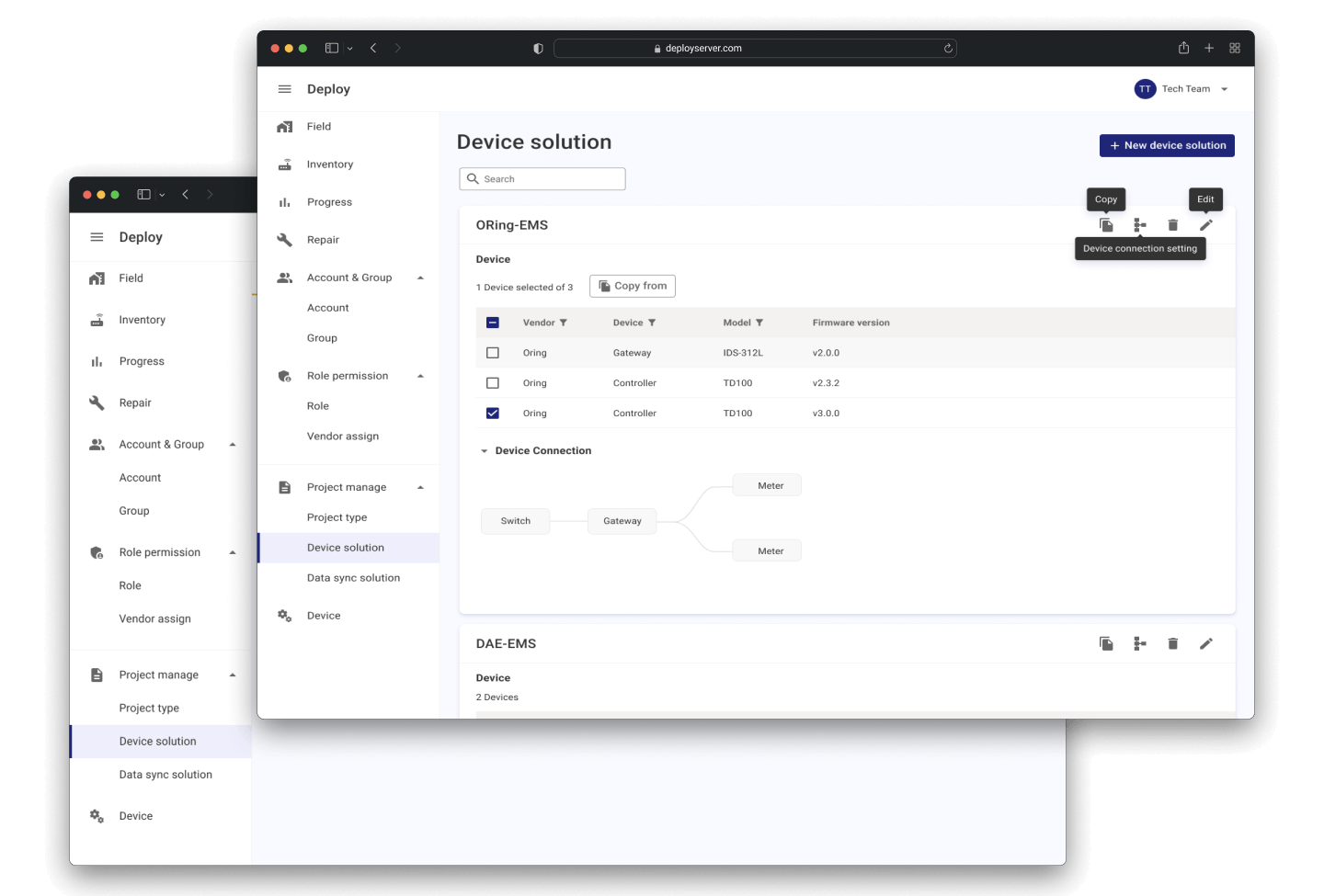Open hamburger menu in back Deploy window
This screenshot has width=1324, height=896.
pyautogui.click(x=97, y=237)
